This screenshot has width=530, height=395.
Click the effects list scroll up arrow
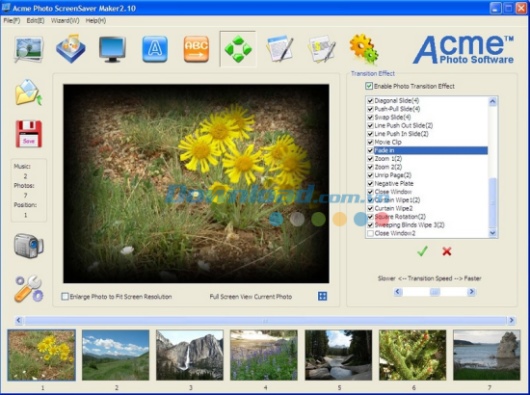pos(492,101)
